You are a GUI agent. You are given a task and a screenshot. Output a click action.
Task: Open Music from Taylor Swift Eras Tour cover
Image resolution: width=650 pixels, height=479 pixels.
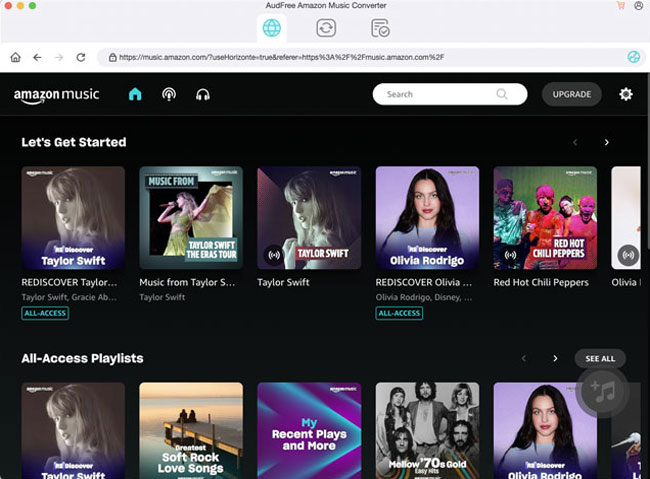(x=191, y=218)
